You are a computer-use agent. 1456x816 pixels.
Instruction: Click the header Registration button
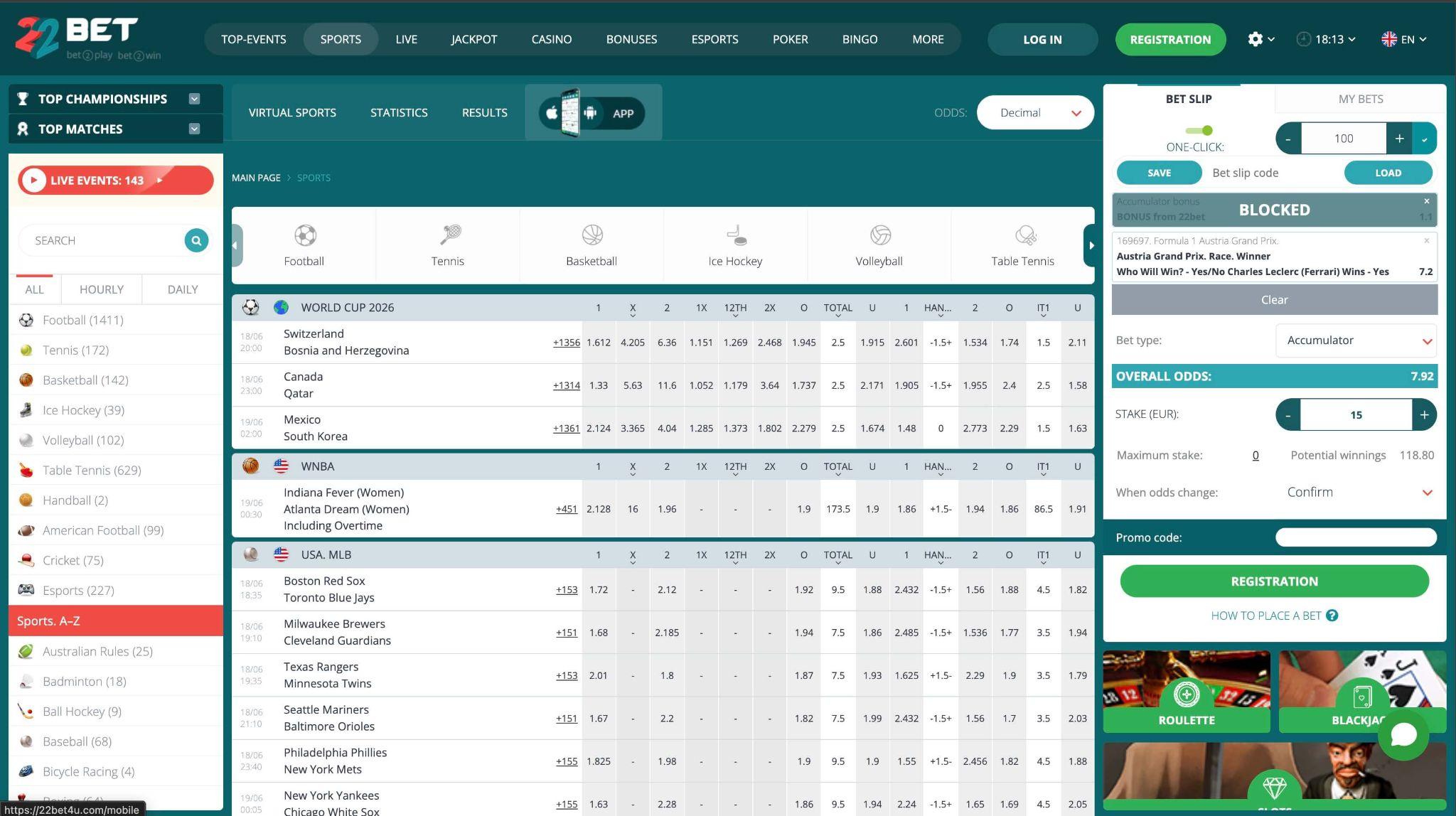point(1170,39)
